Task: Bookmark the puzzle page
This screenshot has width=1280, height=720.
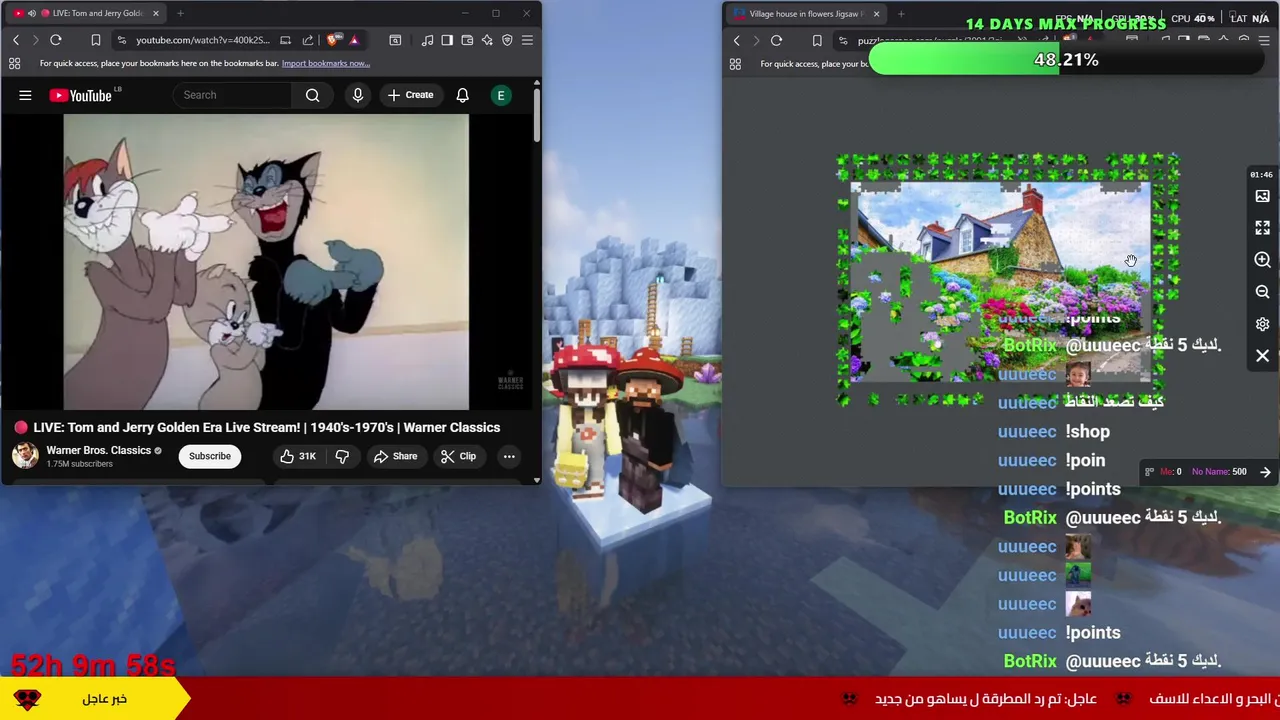Action: point(817,41)
